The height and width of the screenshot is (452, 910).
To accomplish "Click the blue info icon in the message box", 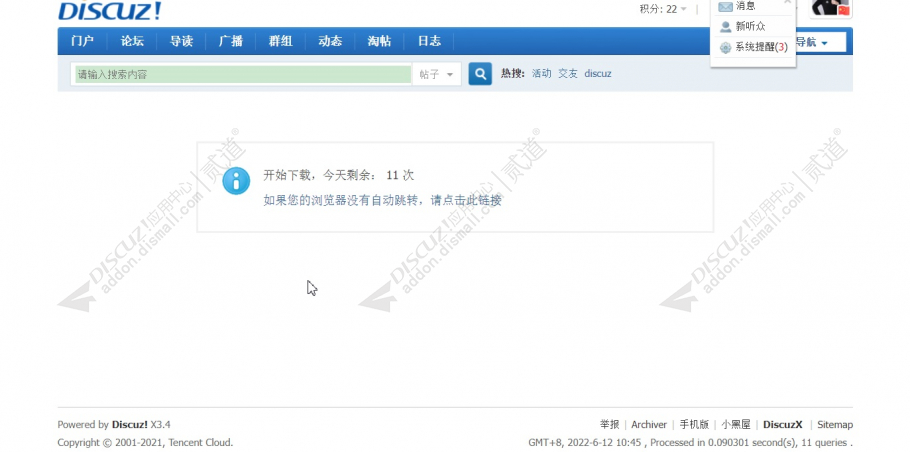I will 236,181.
